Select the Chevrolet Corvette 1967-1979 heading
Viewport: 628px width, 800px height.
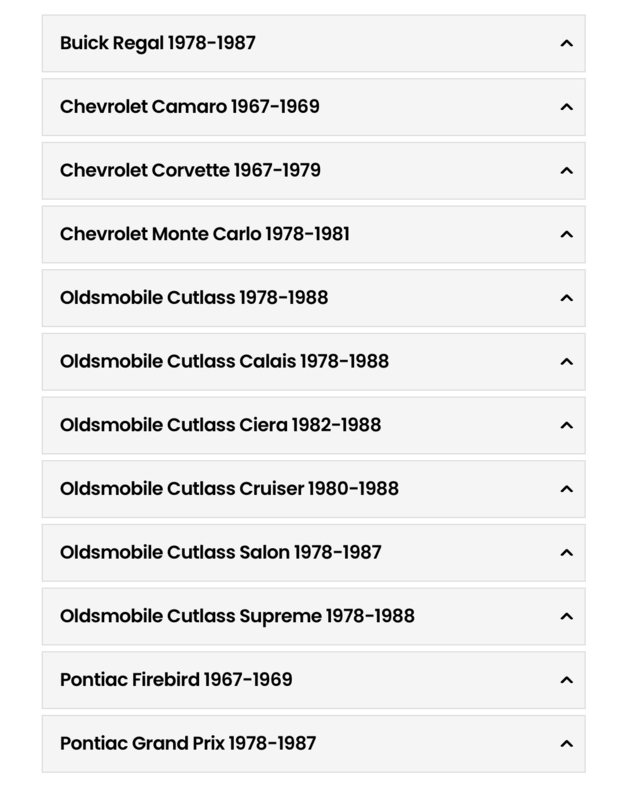[190, 170]
